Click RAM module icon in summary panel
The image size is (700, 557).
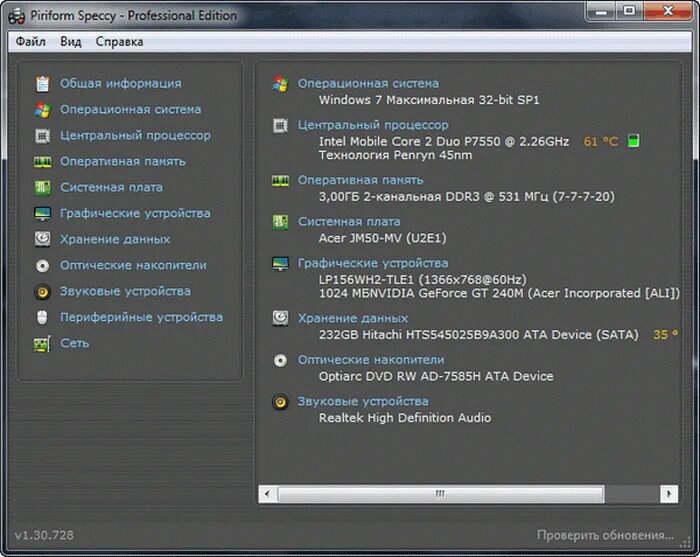(x=280, y=181)
